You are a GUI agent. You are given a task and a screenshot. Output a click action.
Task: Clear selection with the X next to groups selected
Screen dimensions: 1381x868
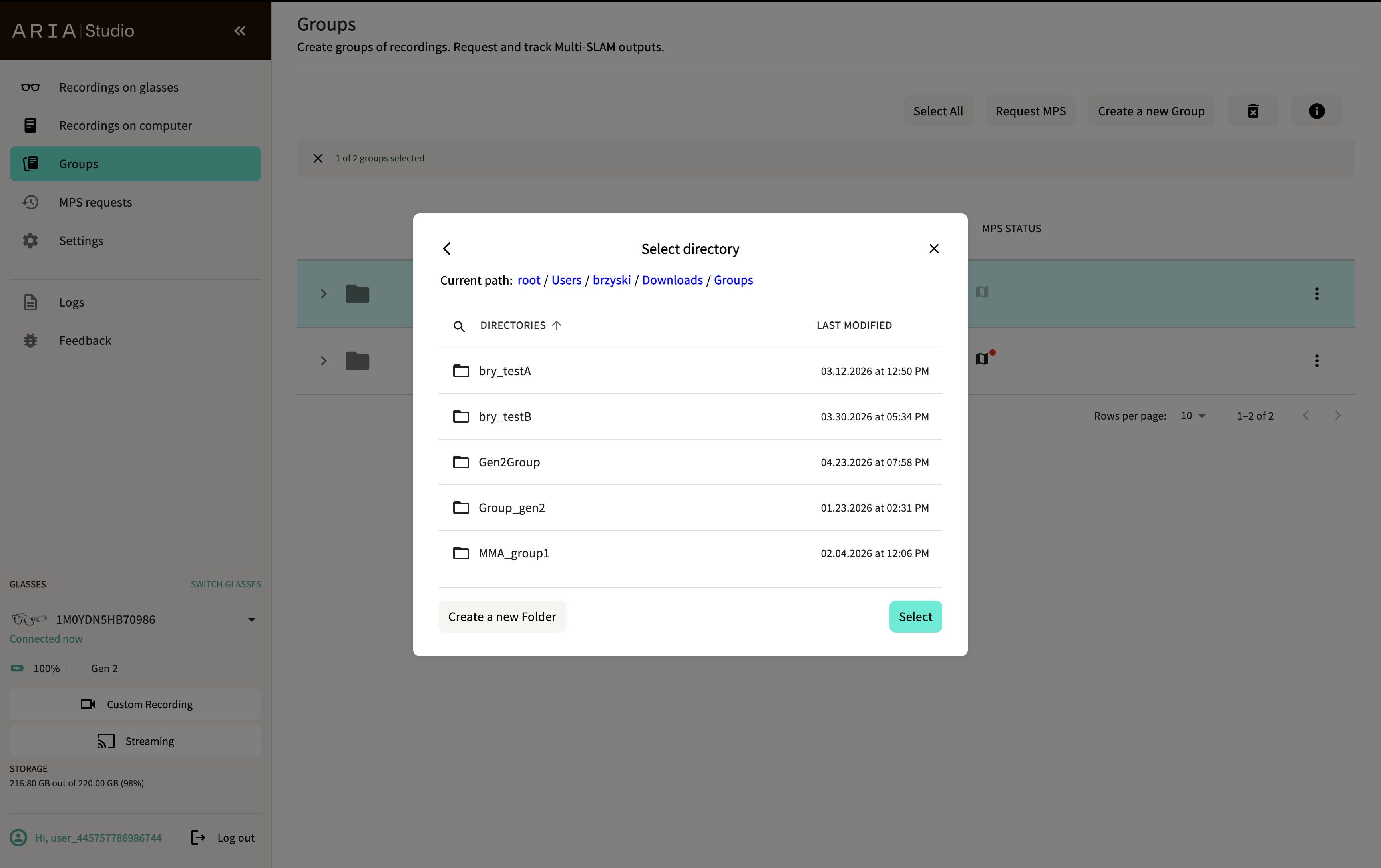coord(318,158)
